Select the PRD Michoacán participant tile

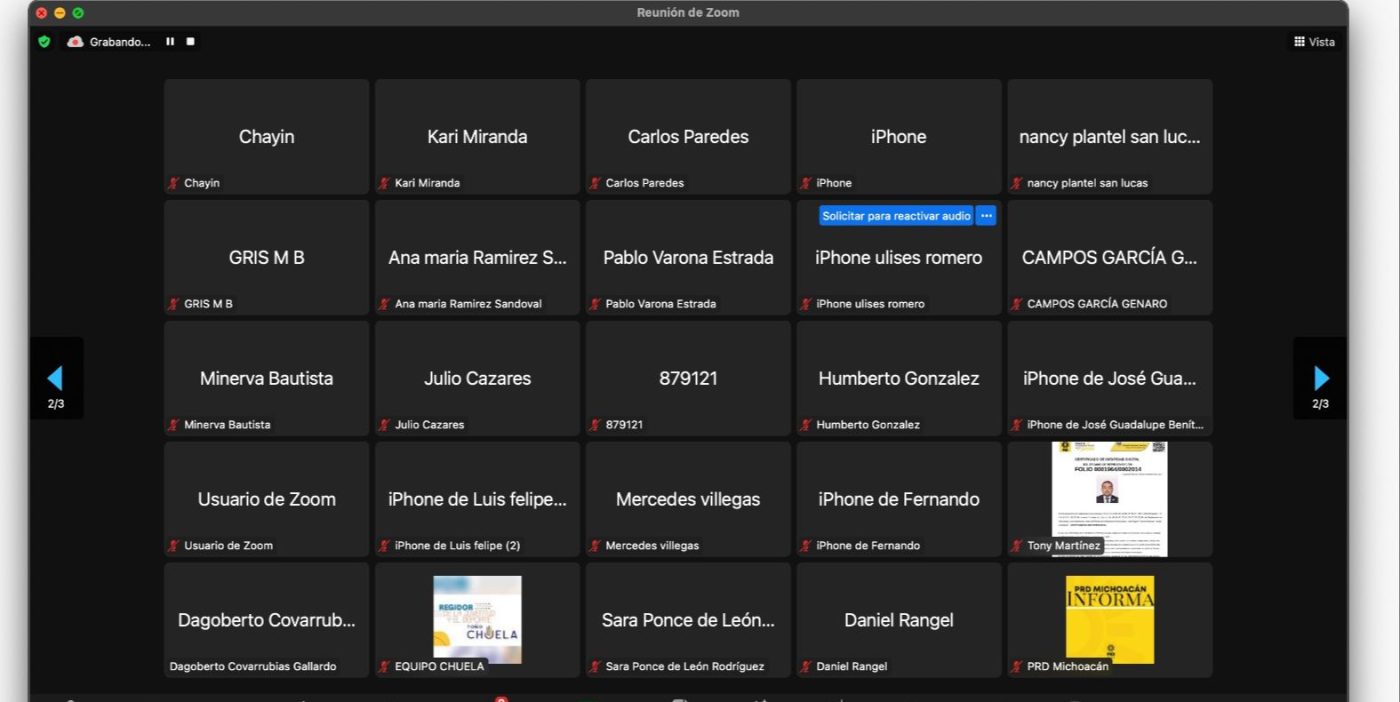tap(1109, 619)
